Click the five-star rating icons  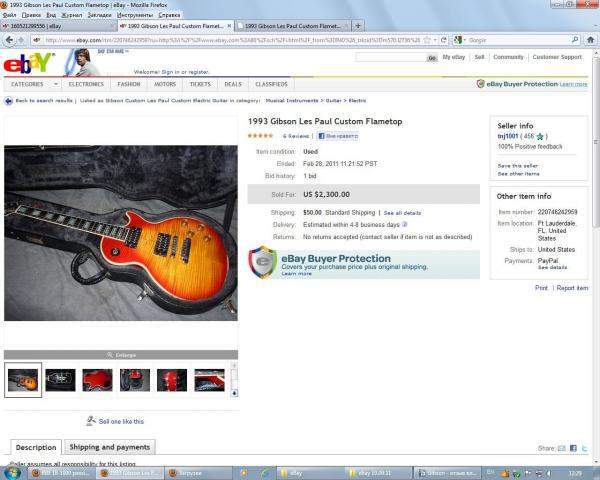[x=260, y=136]
